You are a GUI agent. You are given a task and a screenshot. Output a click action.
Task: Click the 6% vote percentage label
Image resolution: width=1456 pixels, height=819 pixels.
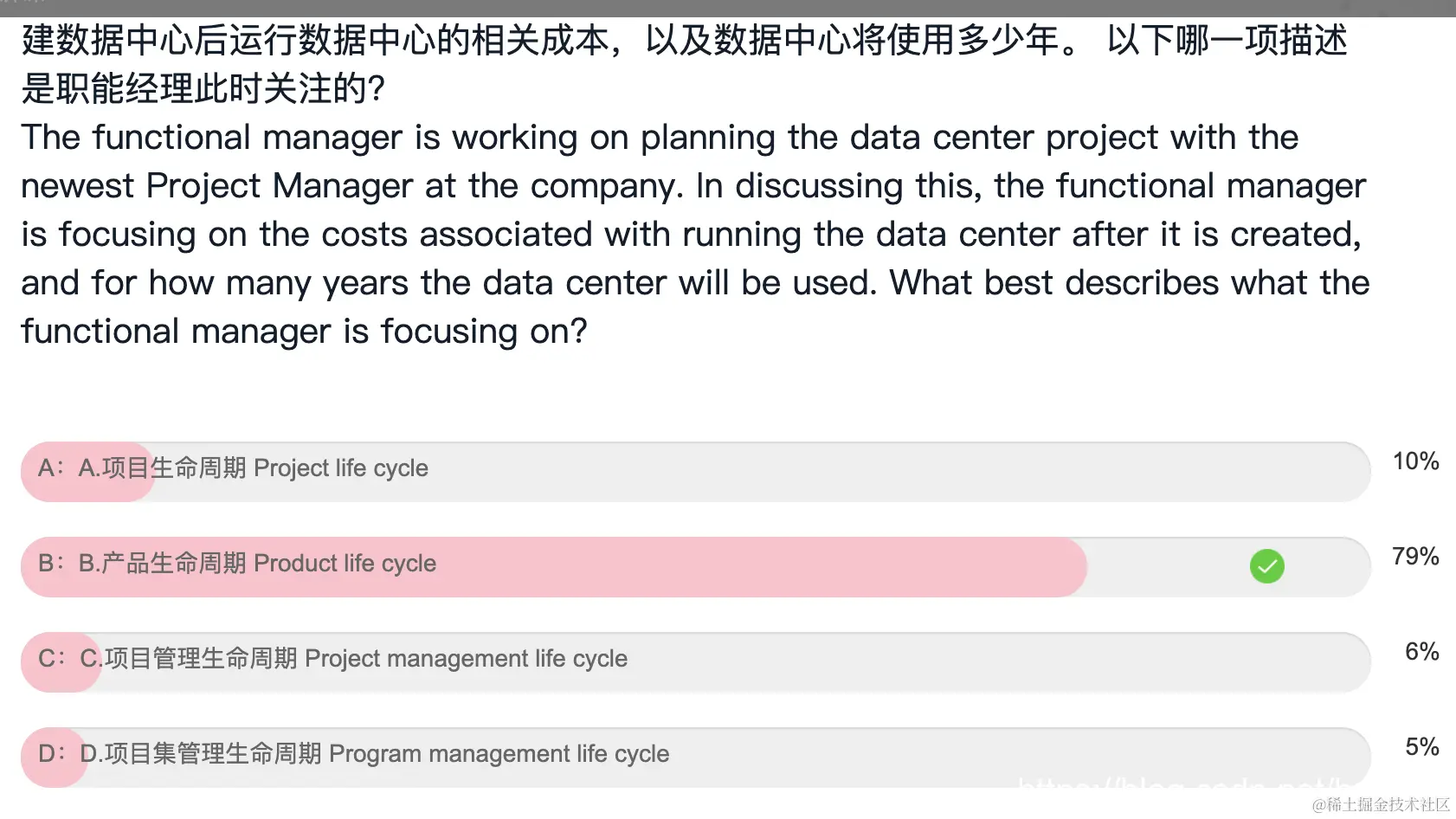(1421, 652)
